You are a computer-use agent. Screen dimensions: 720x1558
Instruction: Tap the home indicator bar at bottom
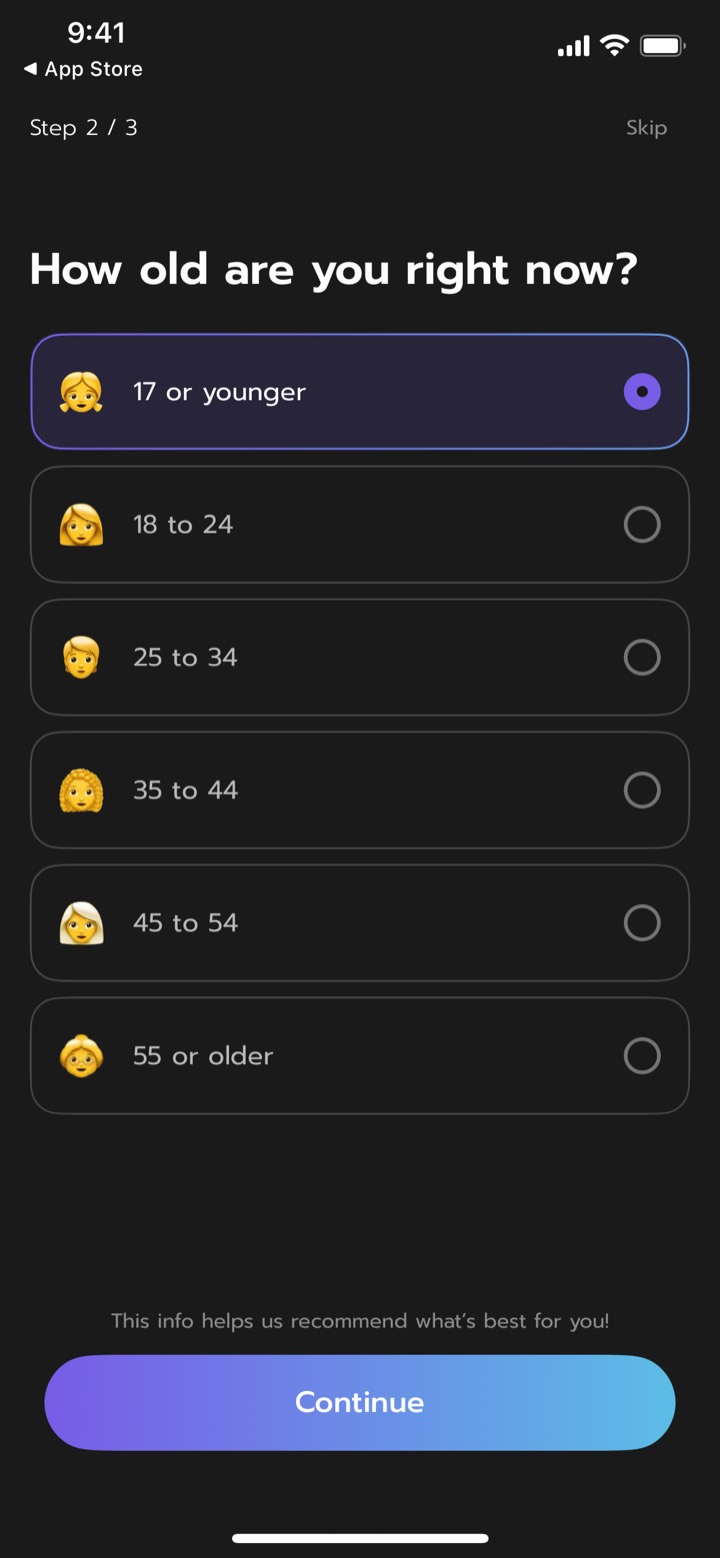[360, 1538]
